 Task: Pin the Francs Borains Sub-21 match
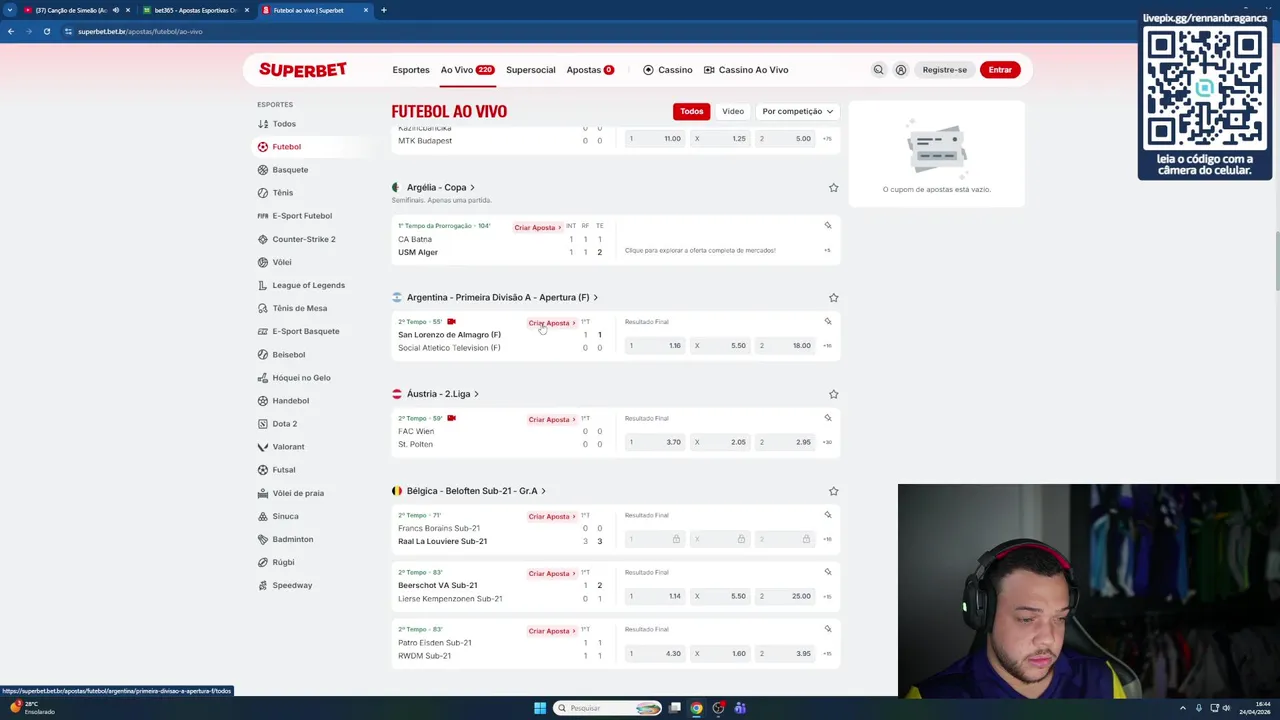coord(827,514)
